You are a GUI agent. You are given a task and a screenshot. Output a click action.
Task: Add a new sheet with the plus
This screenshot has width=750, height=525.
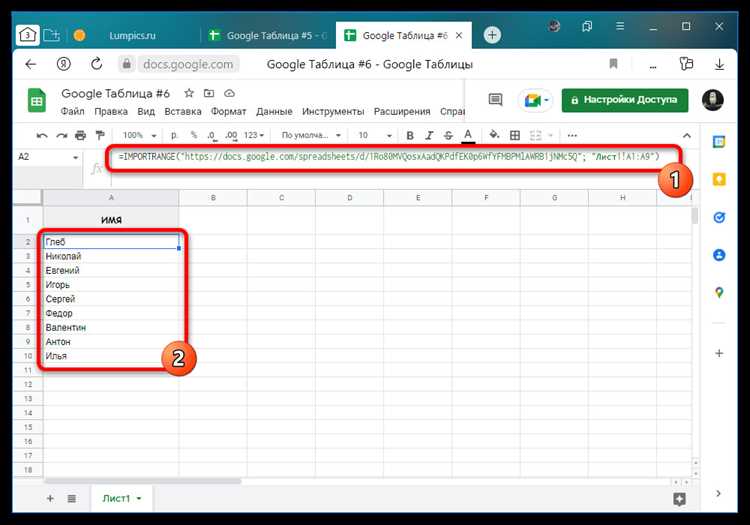coord(50,499)
